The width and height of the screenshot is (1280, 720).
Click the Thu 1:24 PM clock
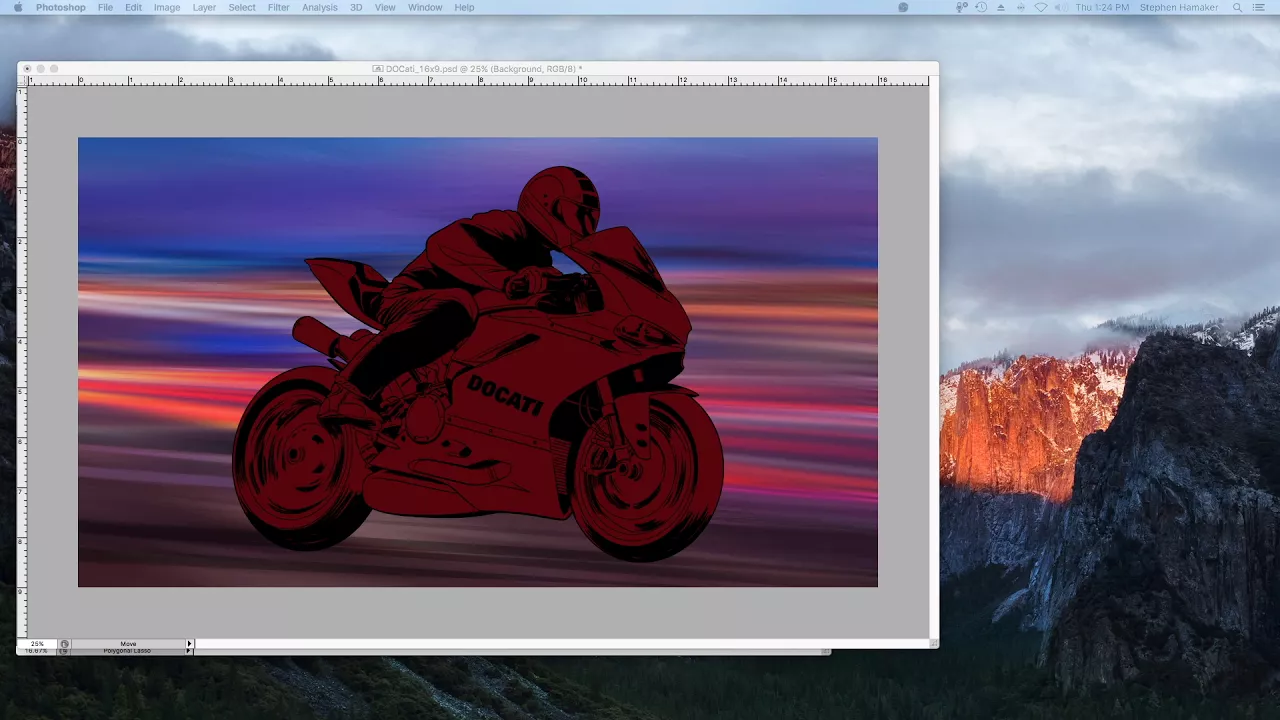click(x=1102, y=7)
